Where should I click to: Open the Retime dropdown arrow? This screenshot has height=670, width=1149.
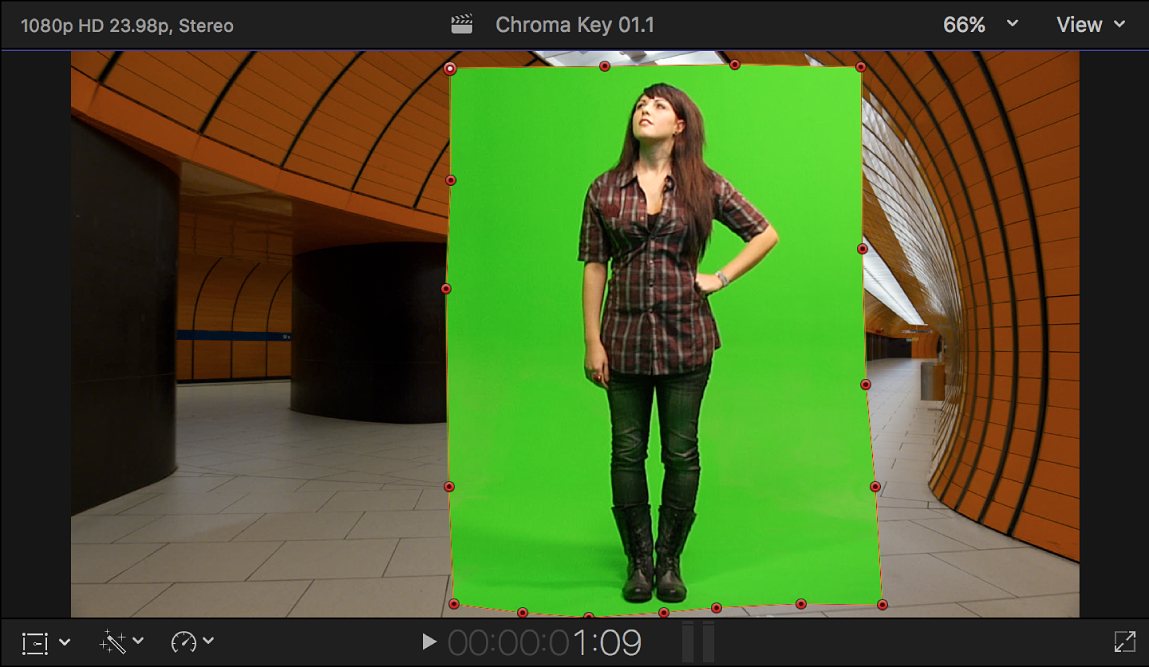(x=210, y=642)
